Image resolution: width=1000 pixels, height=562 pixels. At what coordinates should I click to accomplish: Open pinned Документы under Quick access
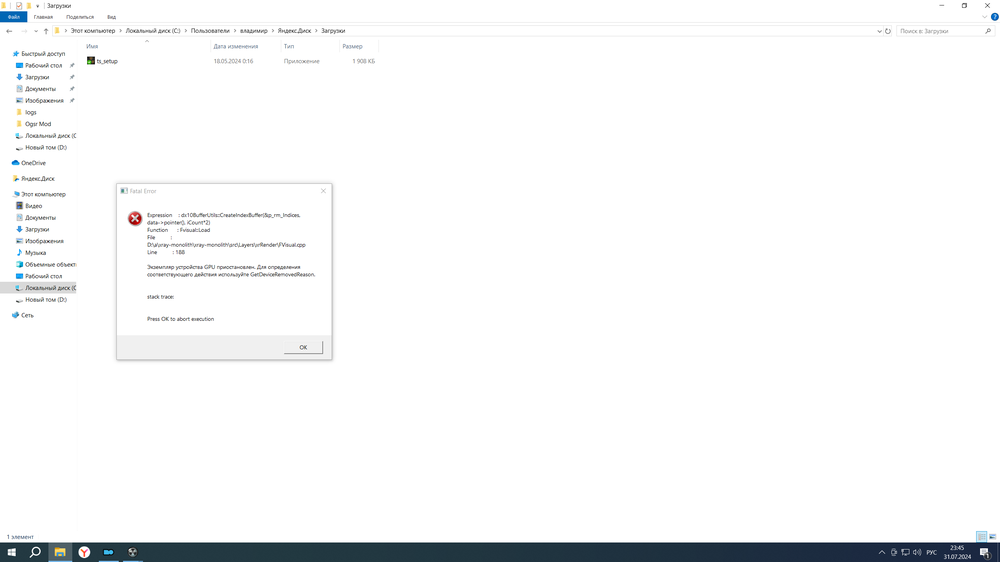tap(40, 89)
